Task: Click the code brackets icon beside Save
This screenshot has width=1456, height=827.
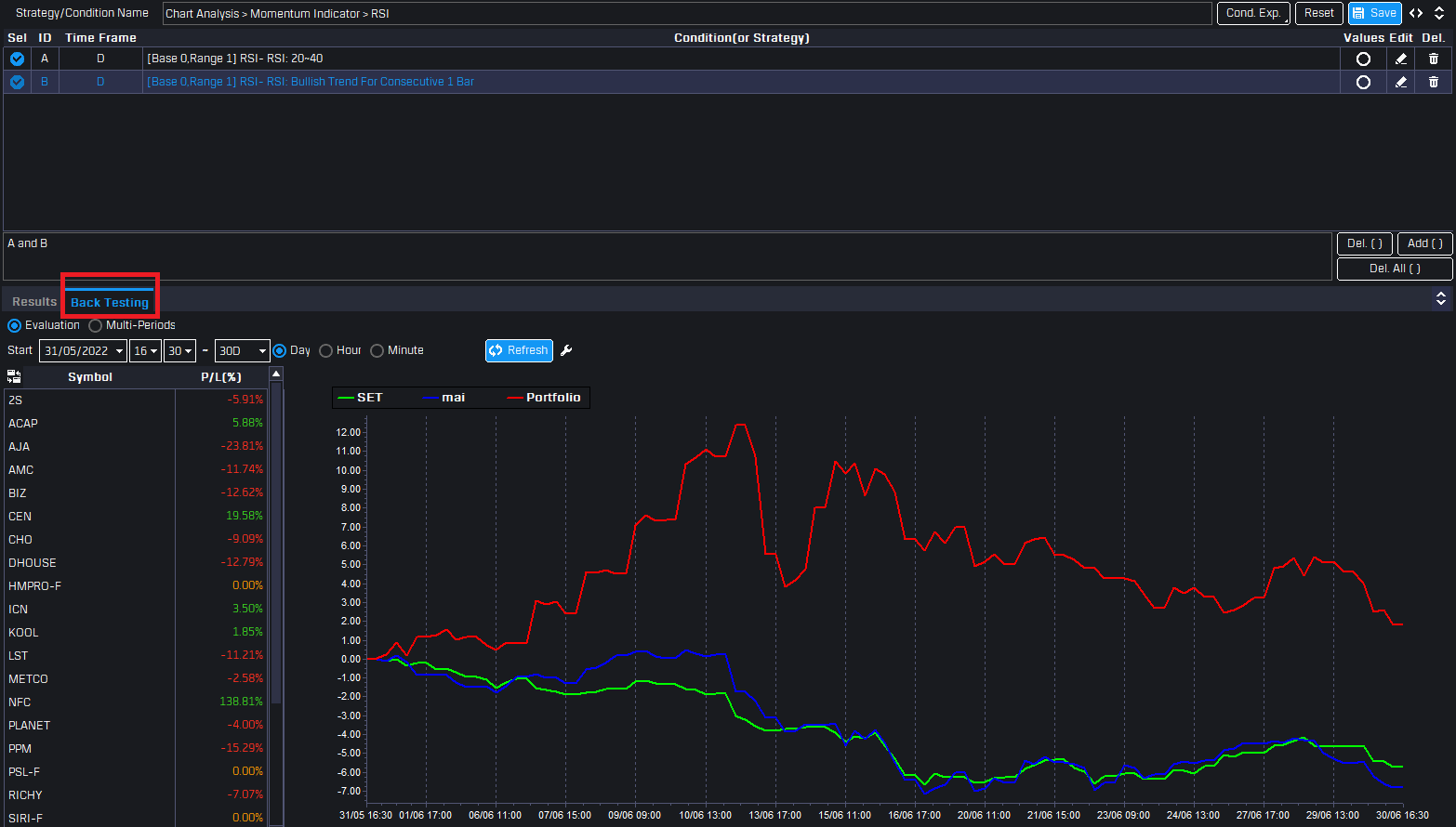Action: 1416,13
